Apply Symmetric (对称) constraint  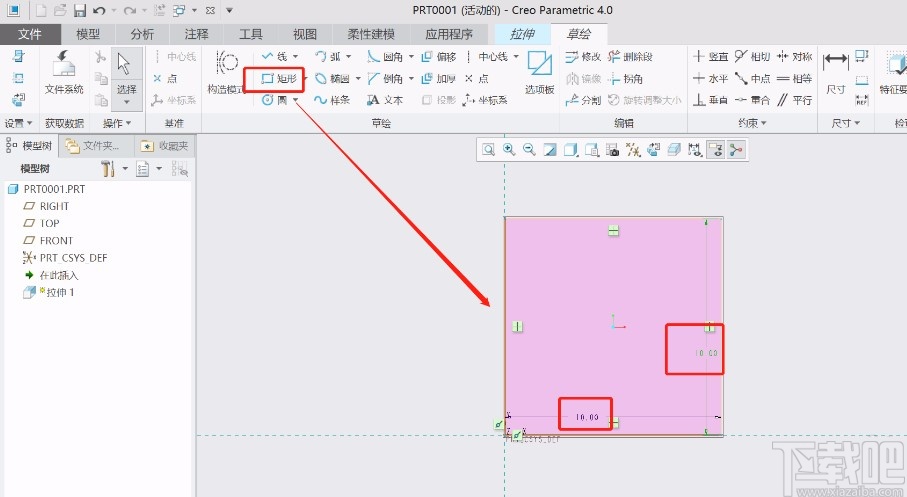coord(795,57)
